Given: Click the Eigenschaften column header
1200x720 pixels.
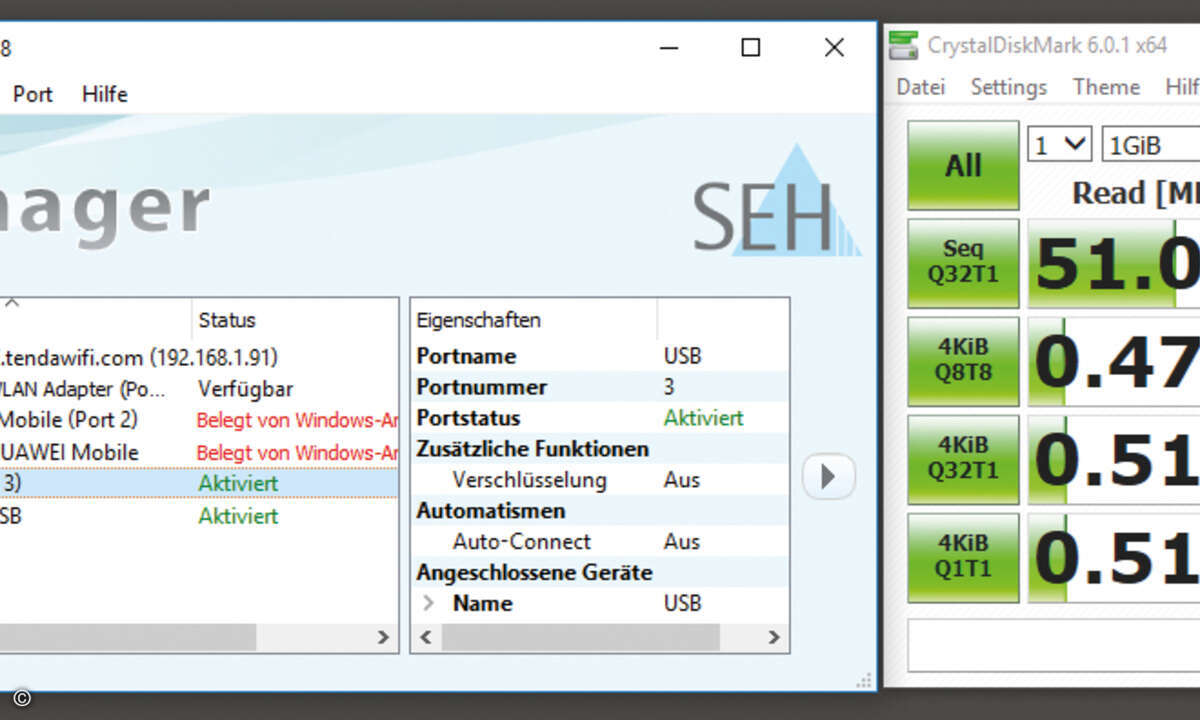Looking at the screenshot, I should coord(534,320).
